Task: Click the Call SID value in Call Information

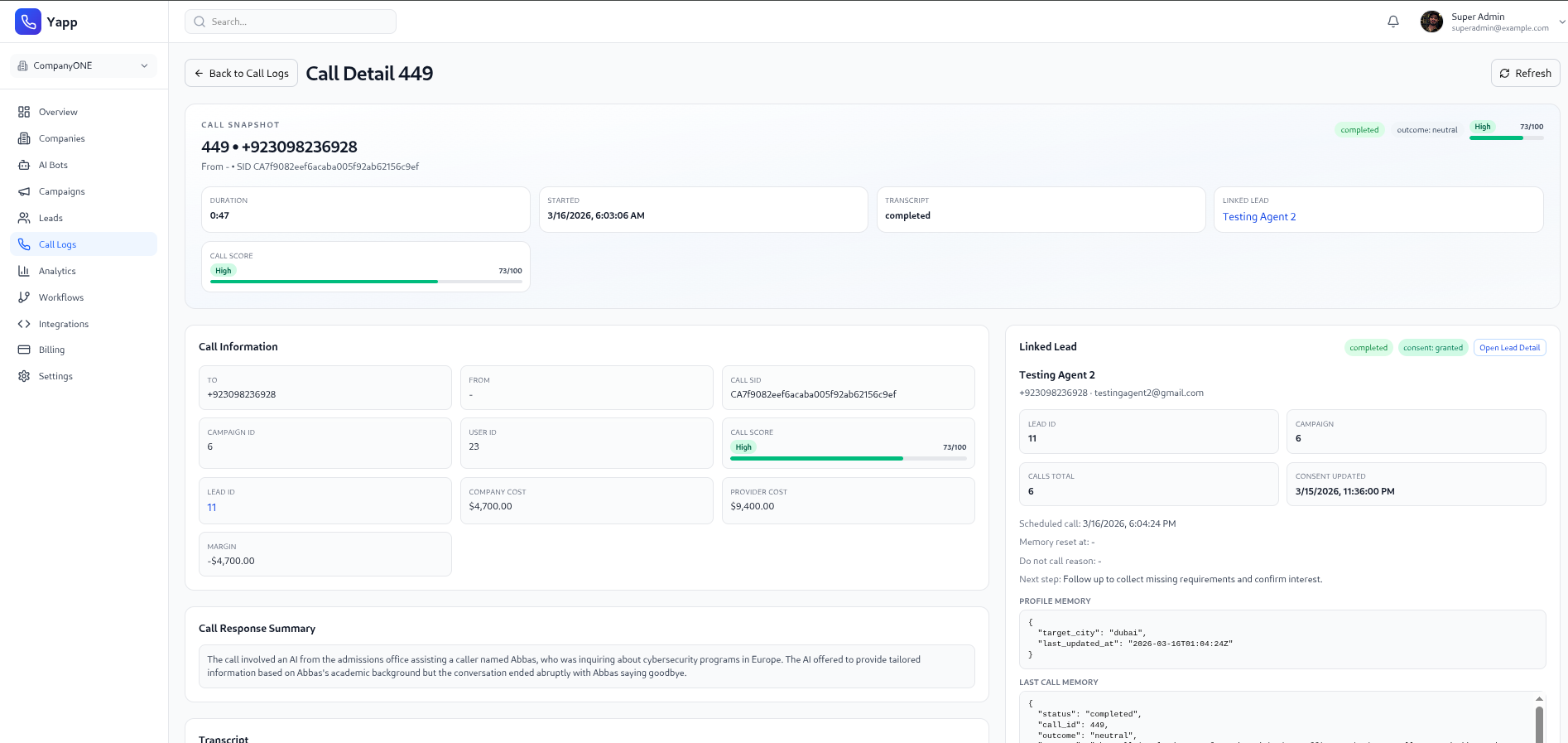Action: 813,394
